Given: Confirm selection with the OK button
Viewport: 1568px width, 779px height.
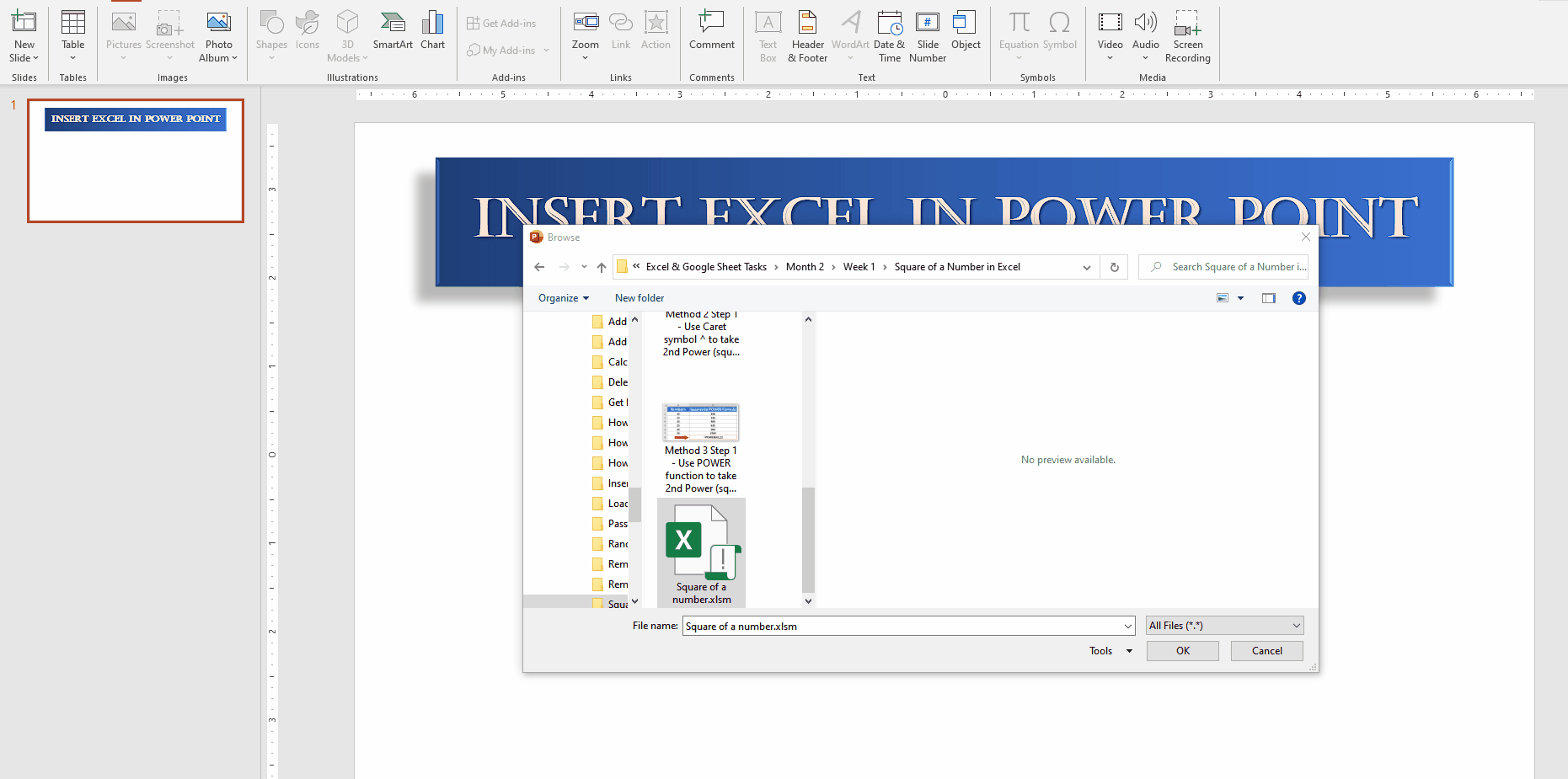Looking at the screenshot, I should [1181, 650].
